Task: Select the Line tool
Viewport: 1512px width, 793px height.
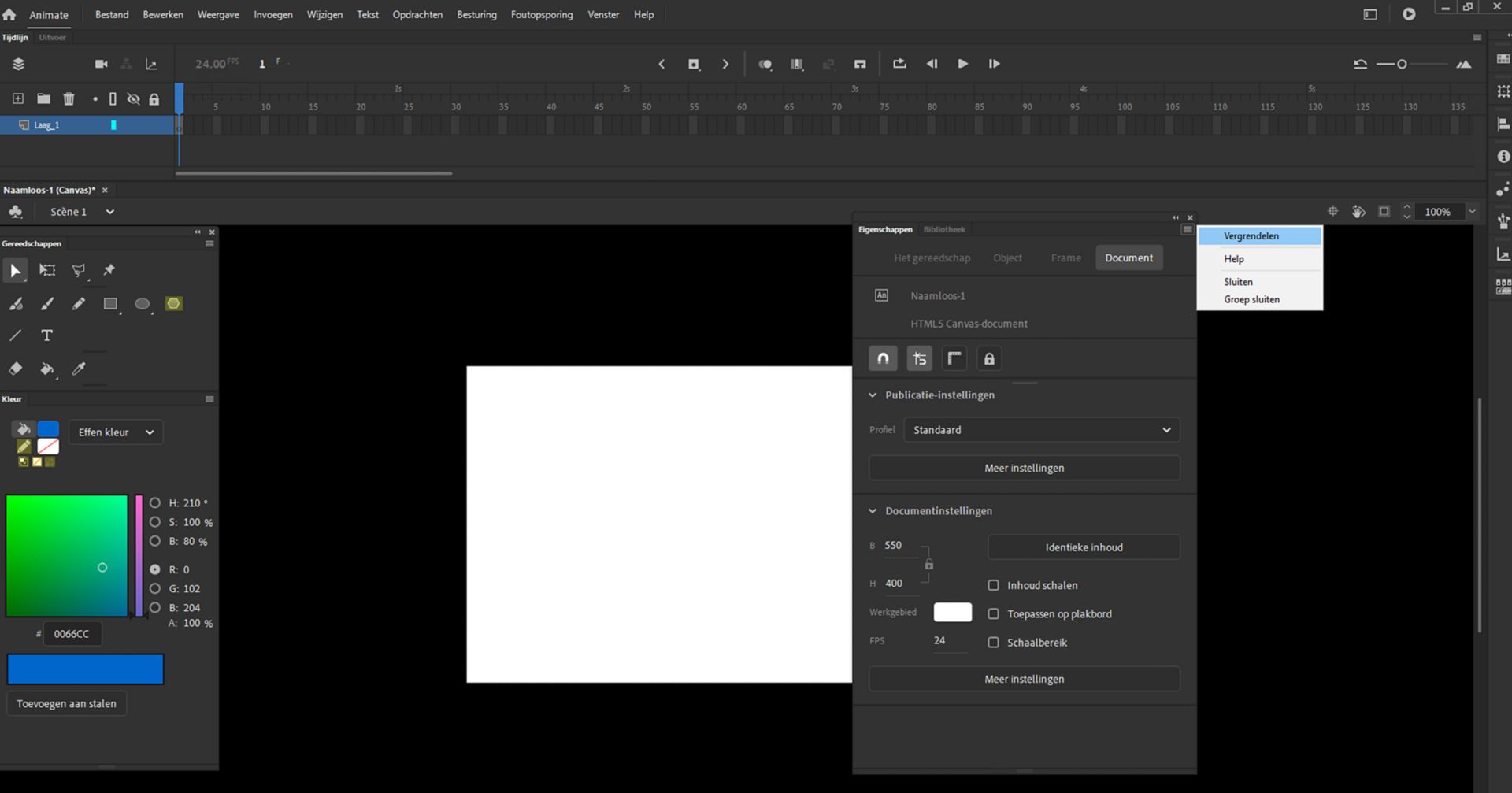Action: pos(15,335)
